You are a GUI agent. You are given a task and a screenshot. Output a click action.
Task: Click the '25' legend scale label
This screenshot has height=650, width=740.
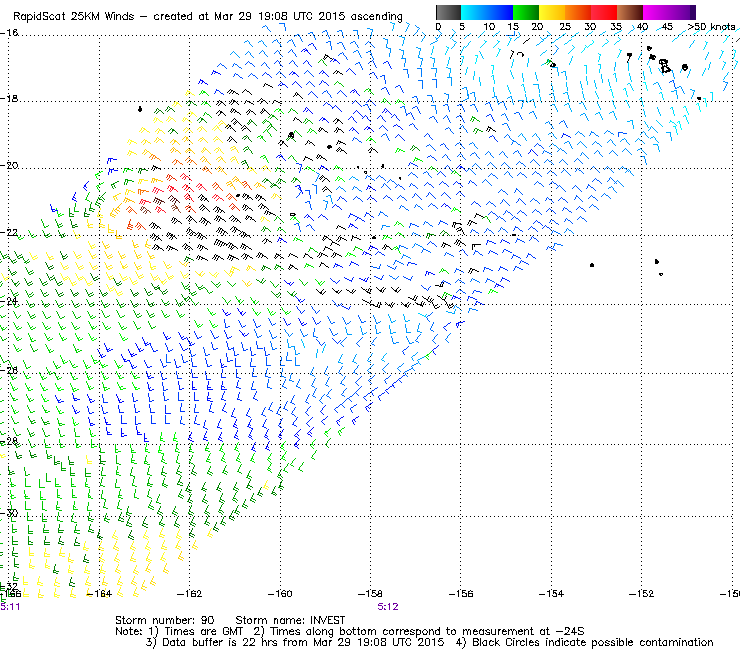(565, 27)
